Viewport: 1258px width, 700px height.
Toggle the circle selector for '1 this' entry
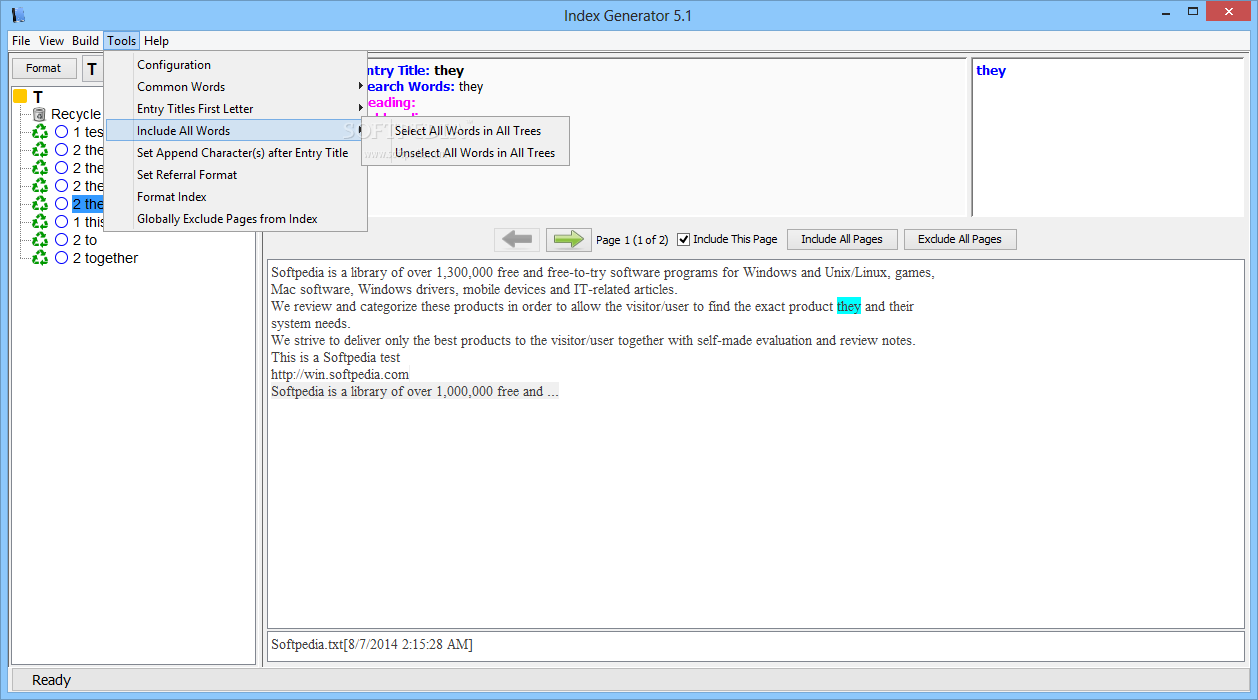tap(62, 222)
